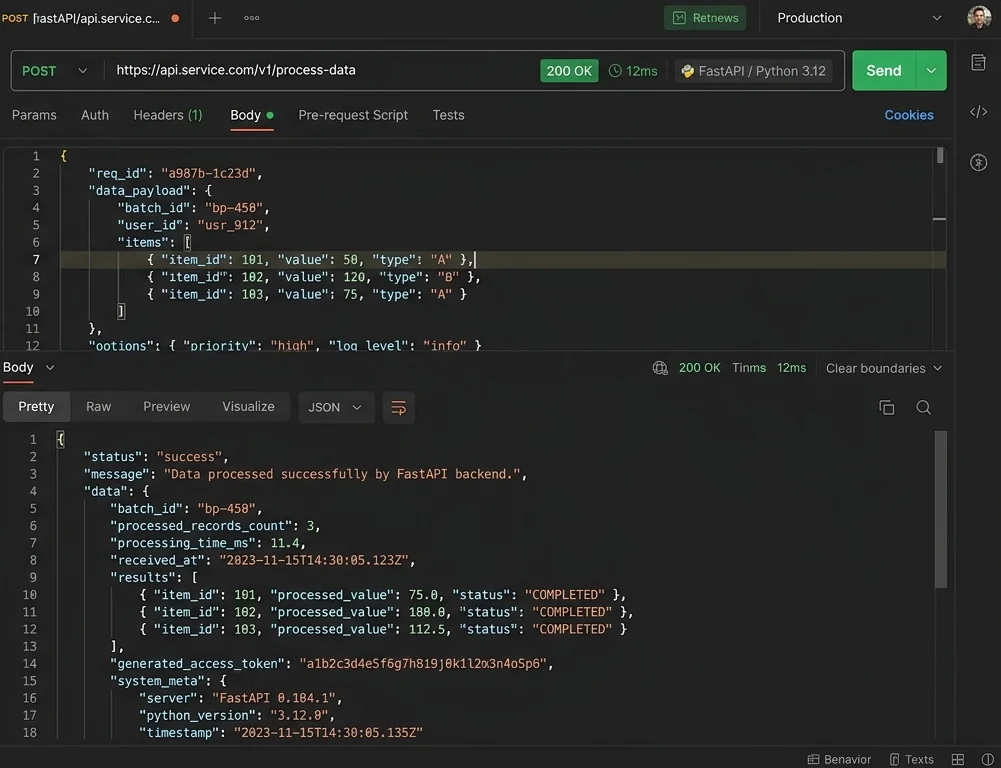Search the response with magnifier icon
Screen dimensions: 1001x768
[923, 407]
